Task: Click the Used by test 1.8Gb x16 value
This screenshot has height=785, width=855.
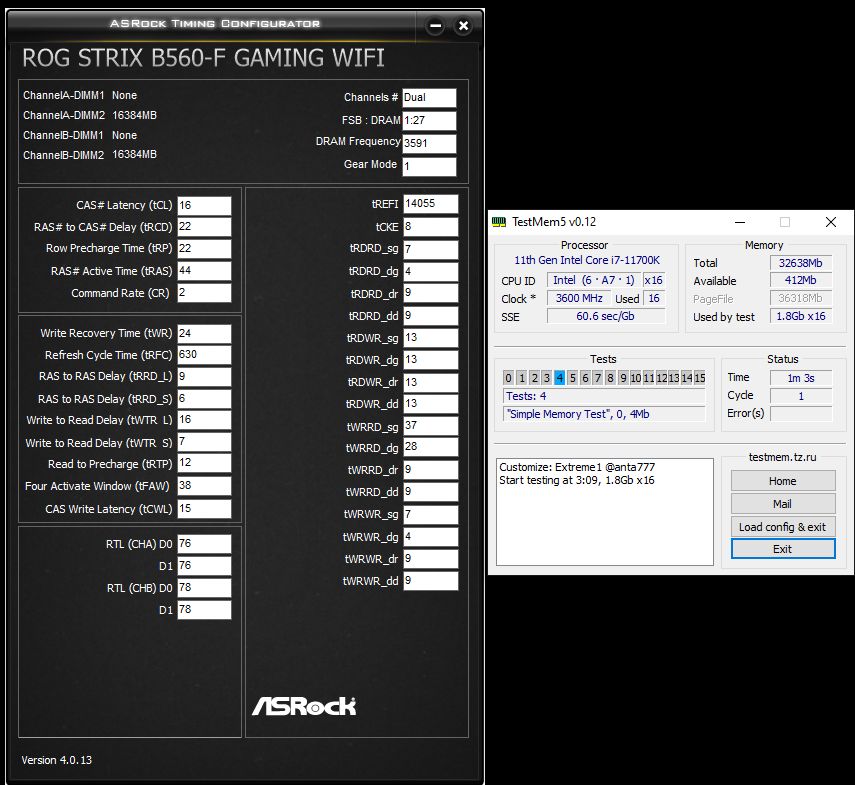Action: click(x=800, y=316)
